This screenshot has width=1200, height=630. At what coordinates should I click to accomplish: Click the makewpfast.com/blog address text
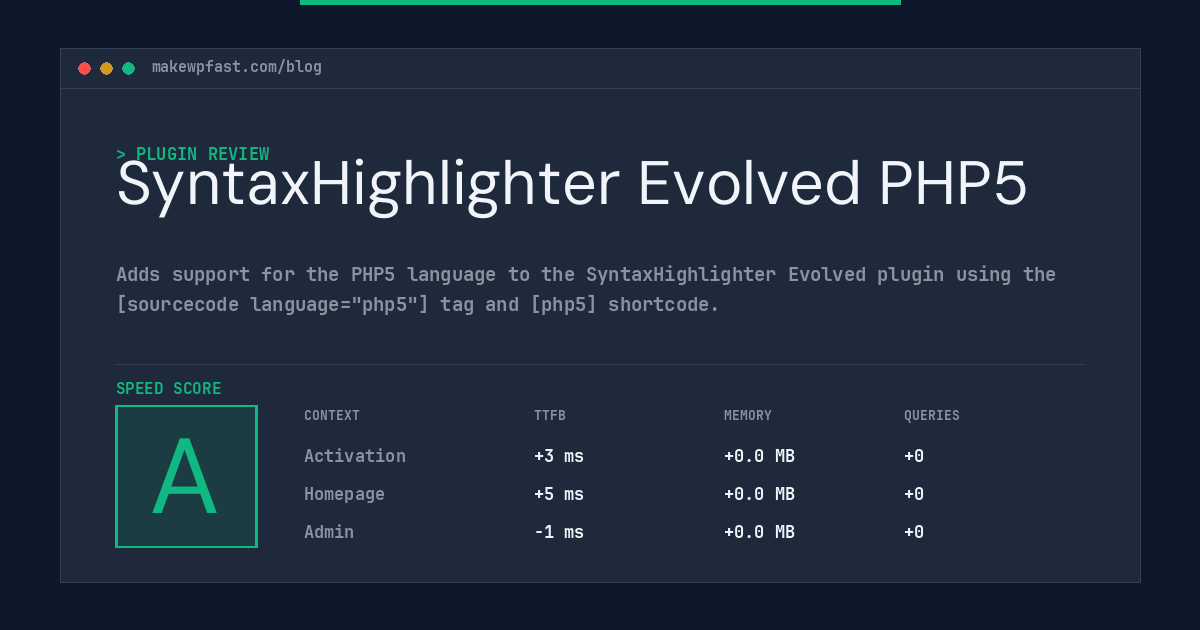point(237,67)
